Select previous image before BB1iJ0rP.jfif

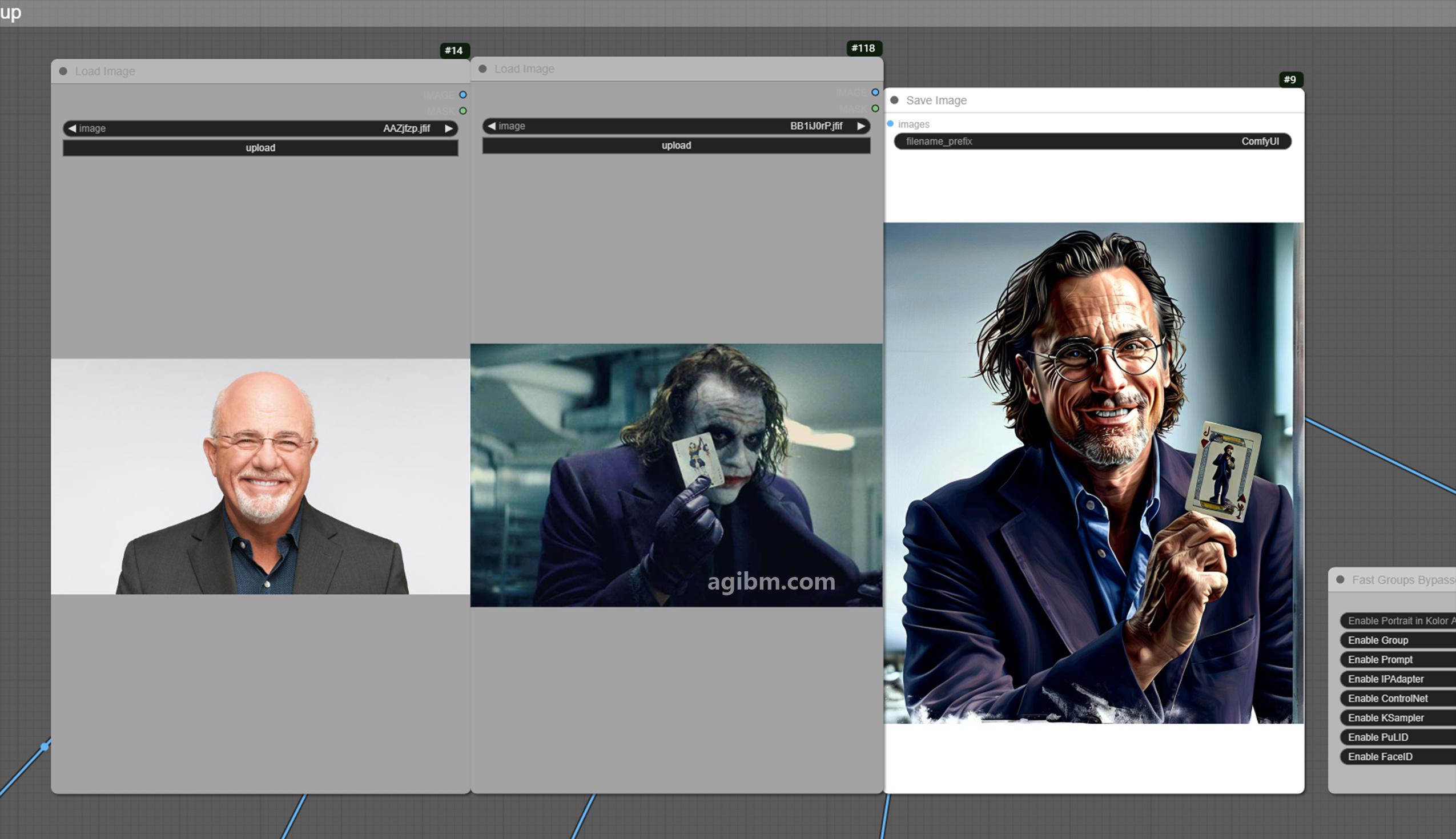pos(492,126)
